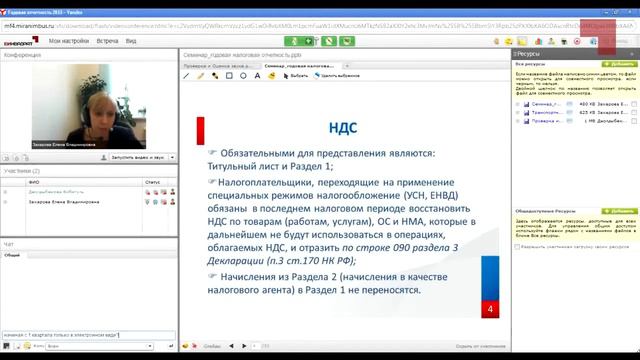Open the Проверка и... resource file
This screenshot has height=360, width=640.
(547, 121)
